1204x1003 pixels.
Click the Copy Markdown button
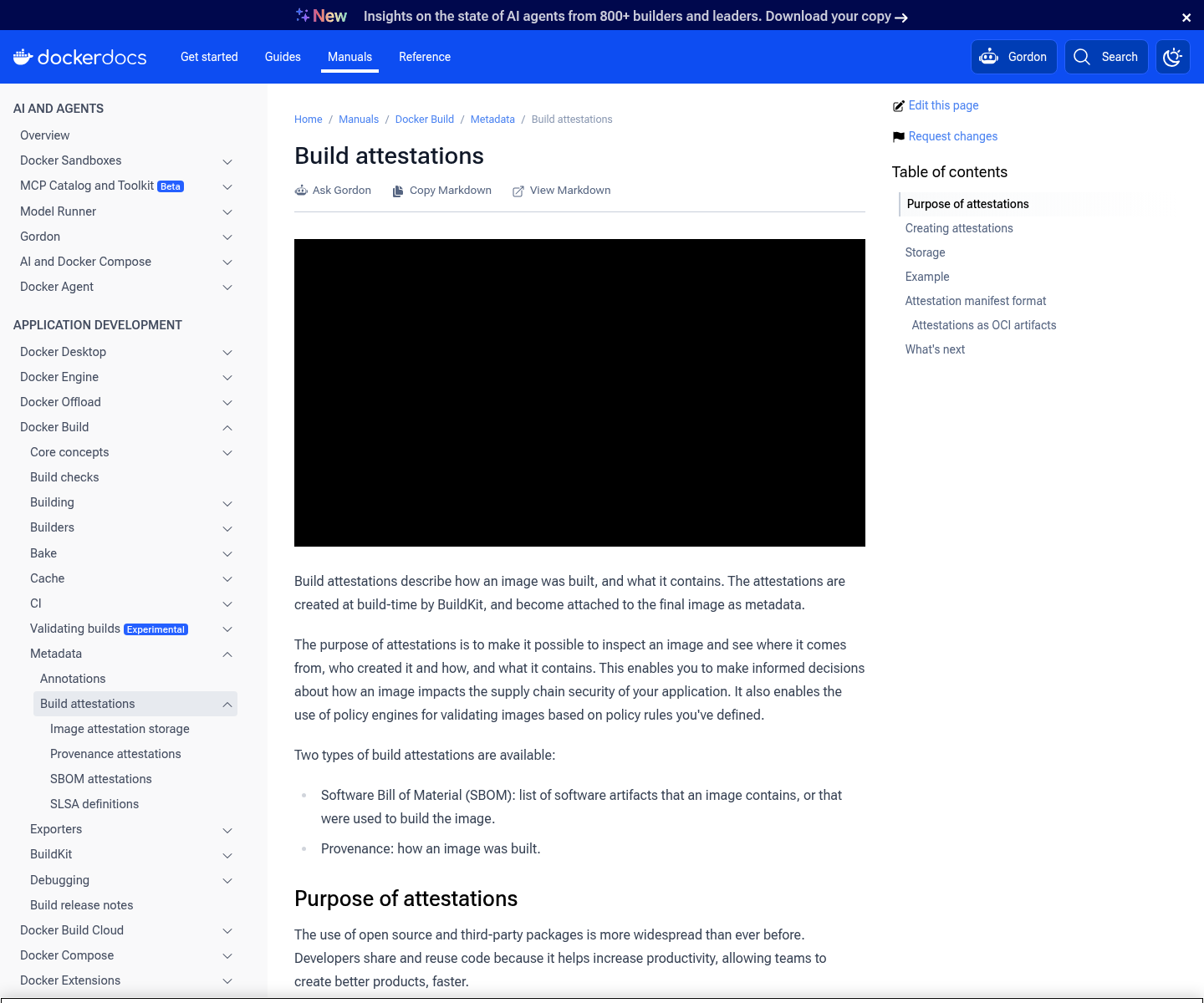pyautogui.click(x=442, y=191)
